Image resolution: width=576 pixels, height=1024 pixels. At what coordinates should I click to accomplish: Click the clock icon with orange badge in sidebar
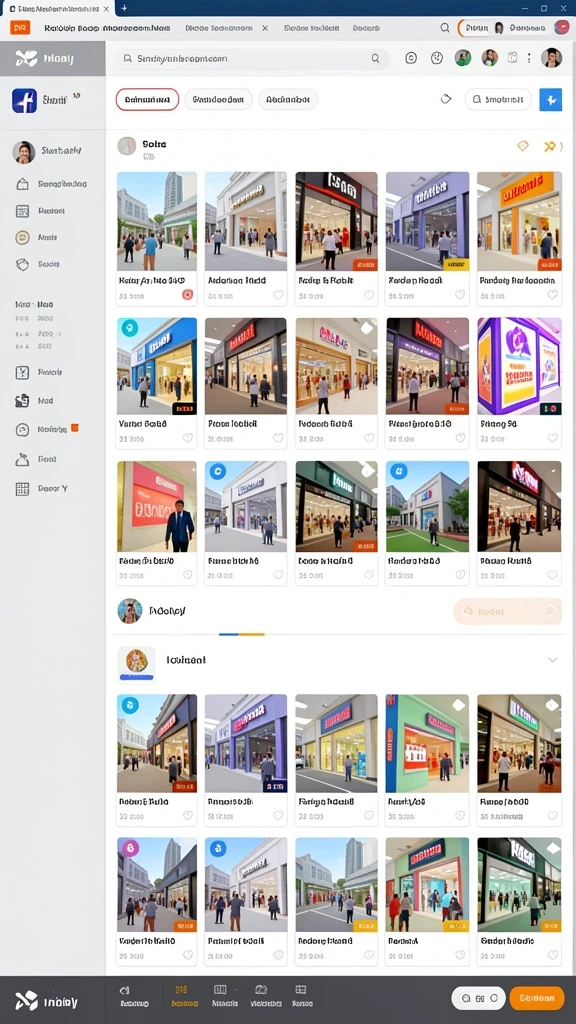click(22, 430)
